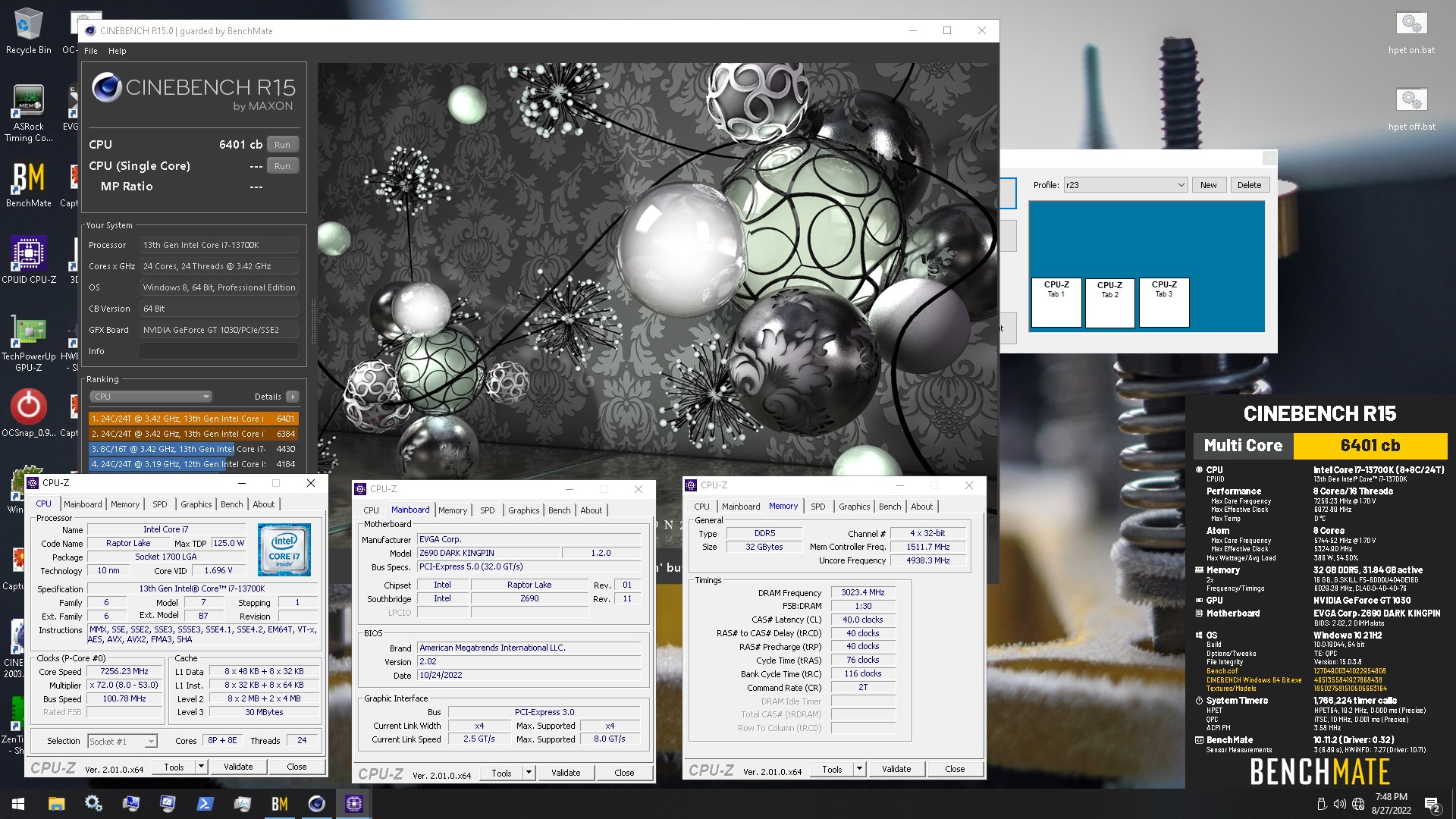The image size is (1456, 819).
Task: Expand Tools dropdown arrow in Memory window
Action: click(x=859, y=769)
